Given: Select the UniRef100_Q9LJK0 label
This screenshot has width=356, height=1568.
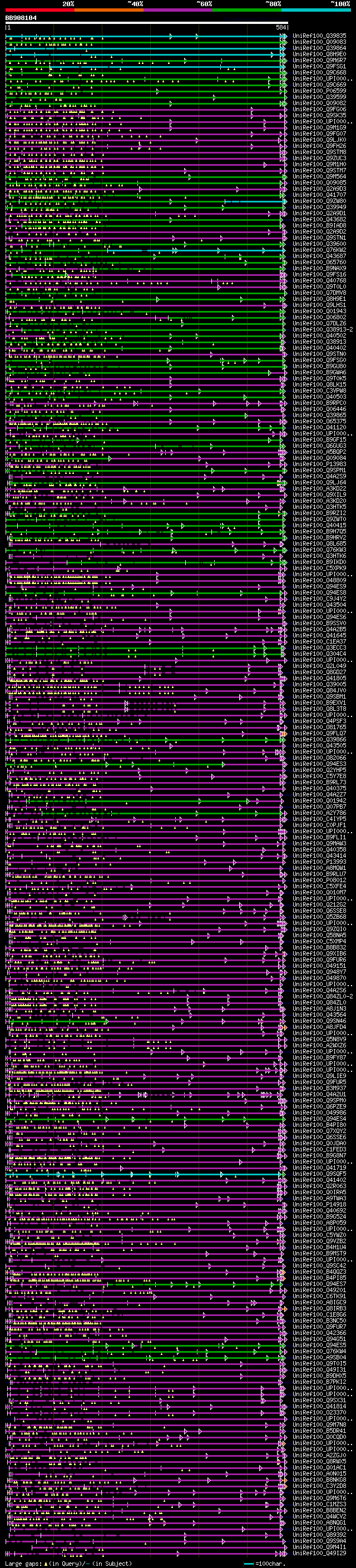Looking at the screenshot, I should [x=319, y=140].
